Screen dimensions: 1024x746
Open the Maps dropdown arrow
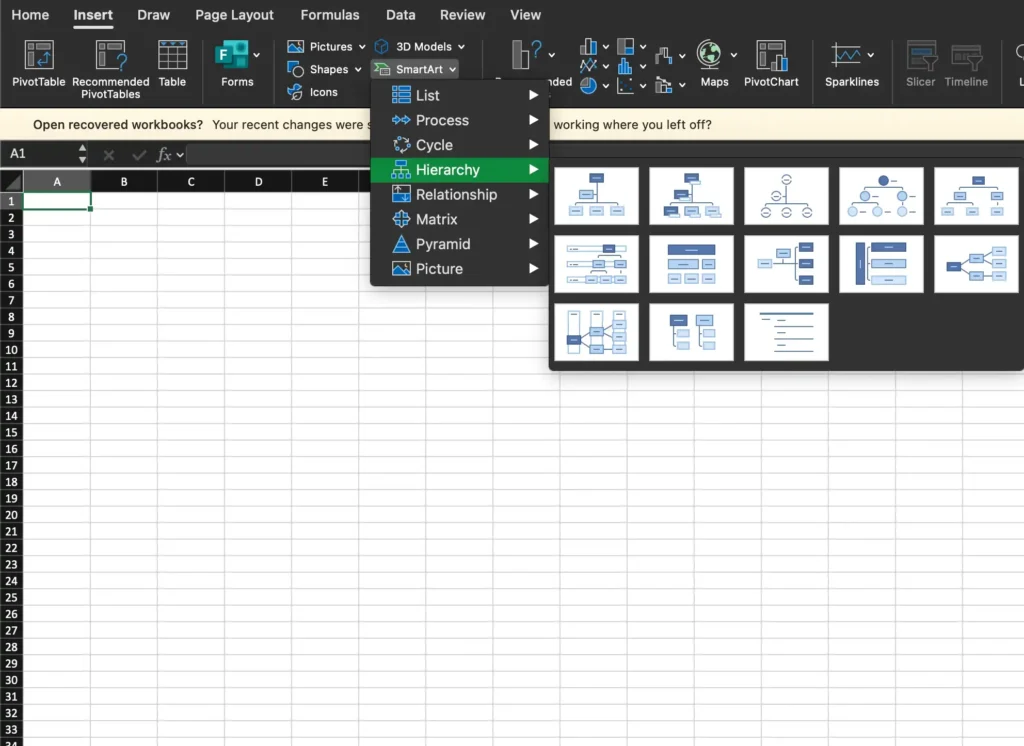(x=734, y=55)
